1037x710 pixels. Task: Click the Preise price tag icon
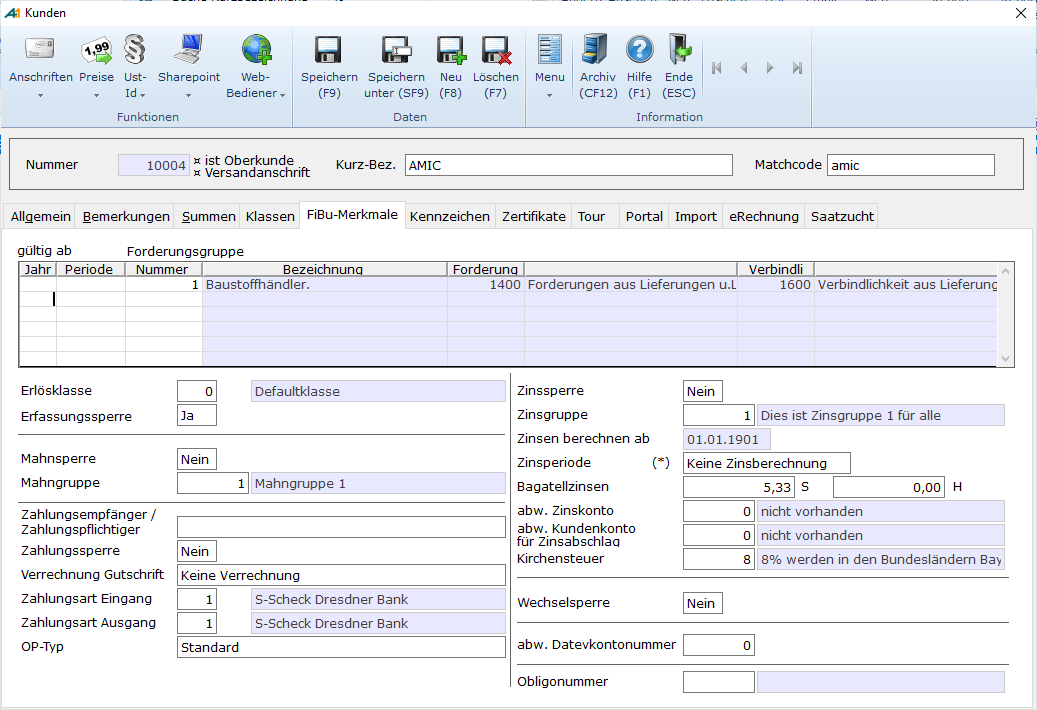coord(97,50)
